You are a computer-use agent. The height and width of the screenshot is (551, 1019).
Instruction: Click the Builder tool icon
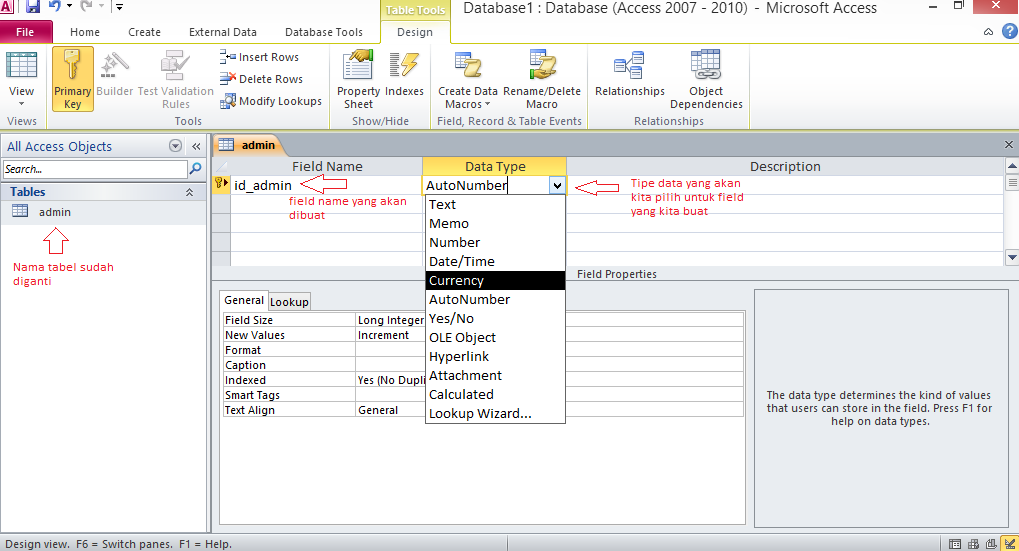click(x=114, y=75)
